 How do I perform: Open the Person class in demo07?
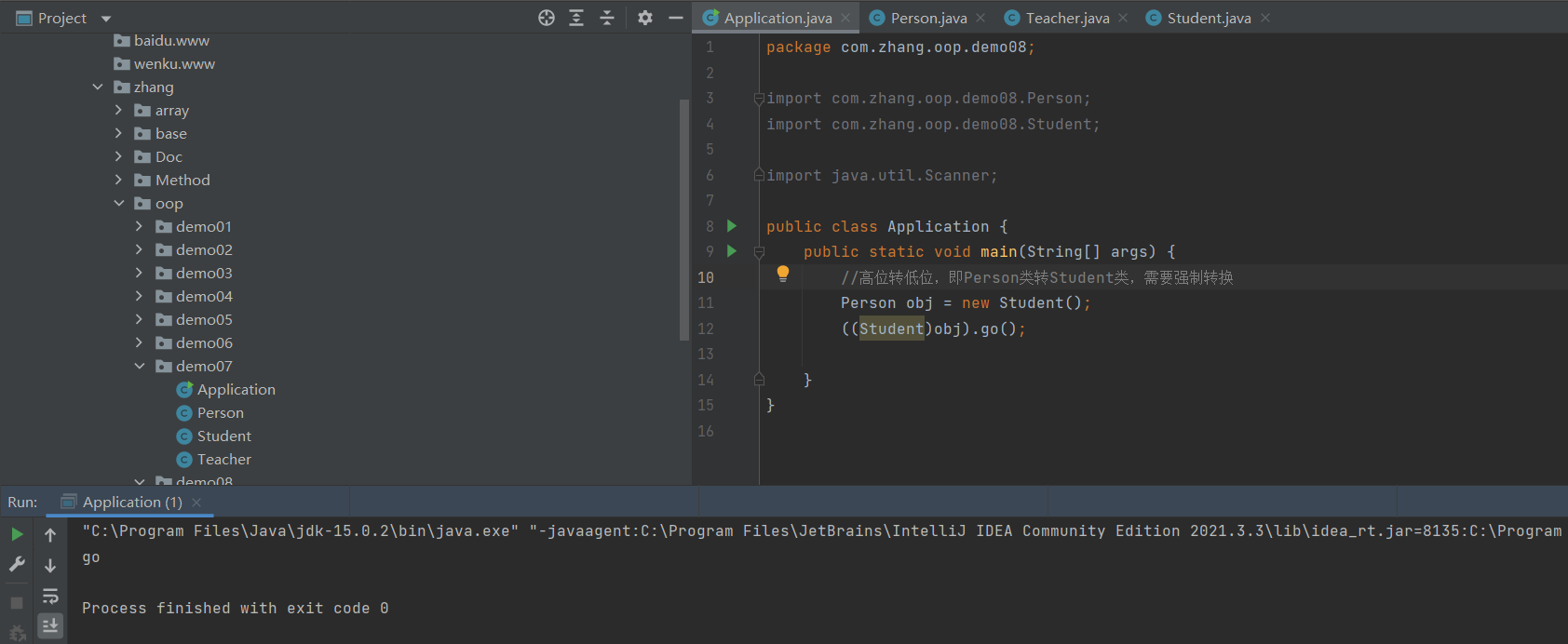click(x=210, y=412)
